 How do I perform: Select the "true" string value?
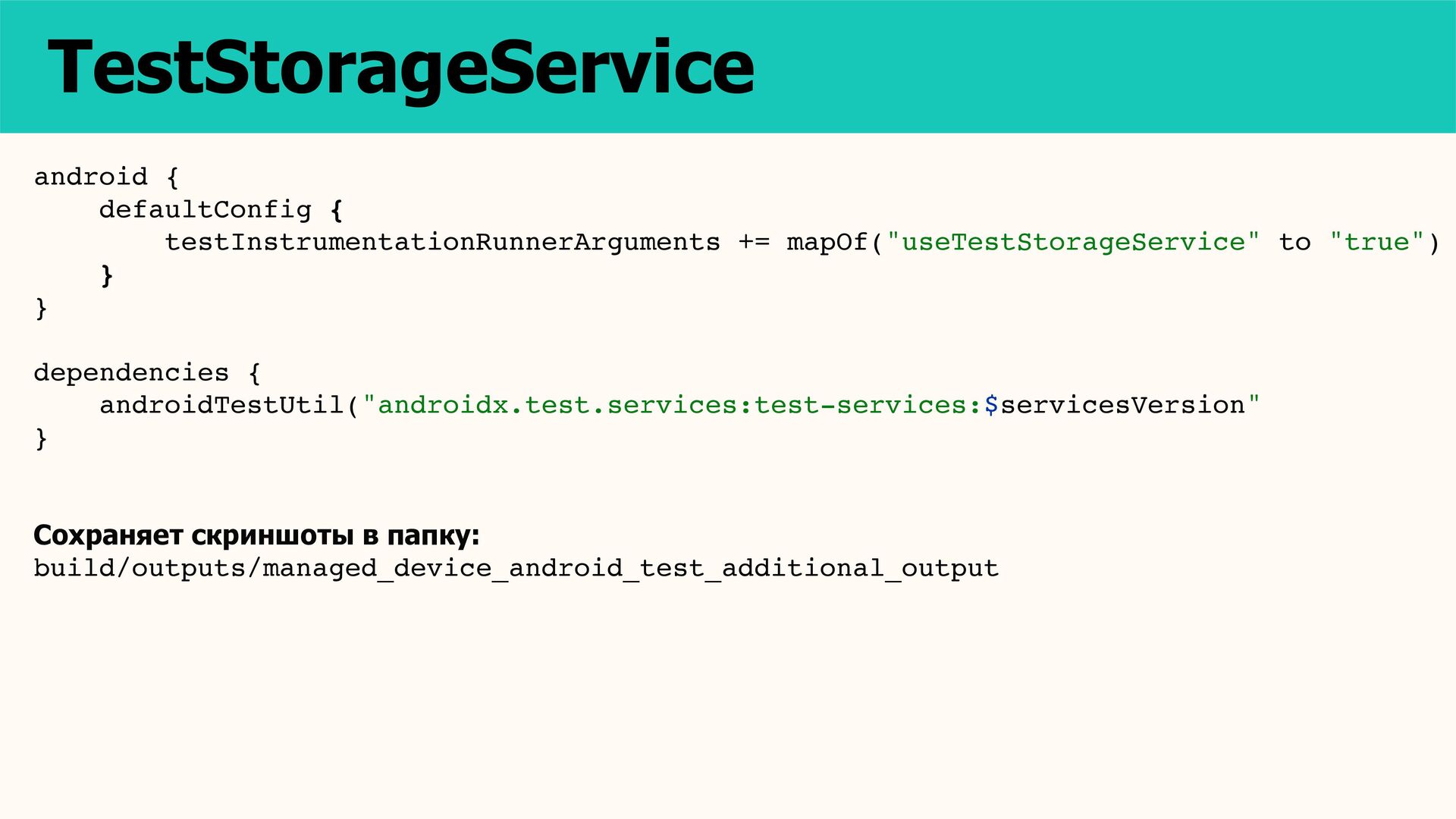tap(1377, 243)
